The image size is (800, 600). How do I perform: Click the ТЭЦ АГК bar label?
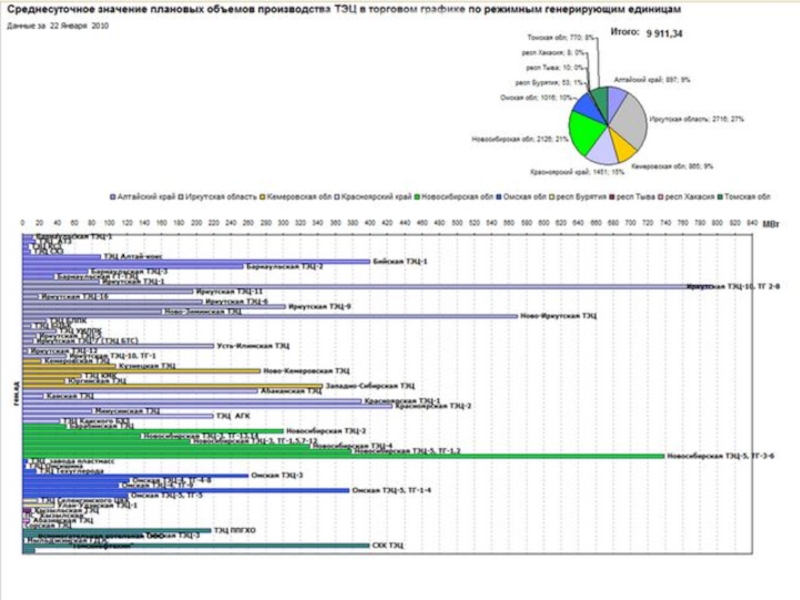[233, 416]
